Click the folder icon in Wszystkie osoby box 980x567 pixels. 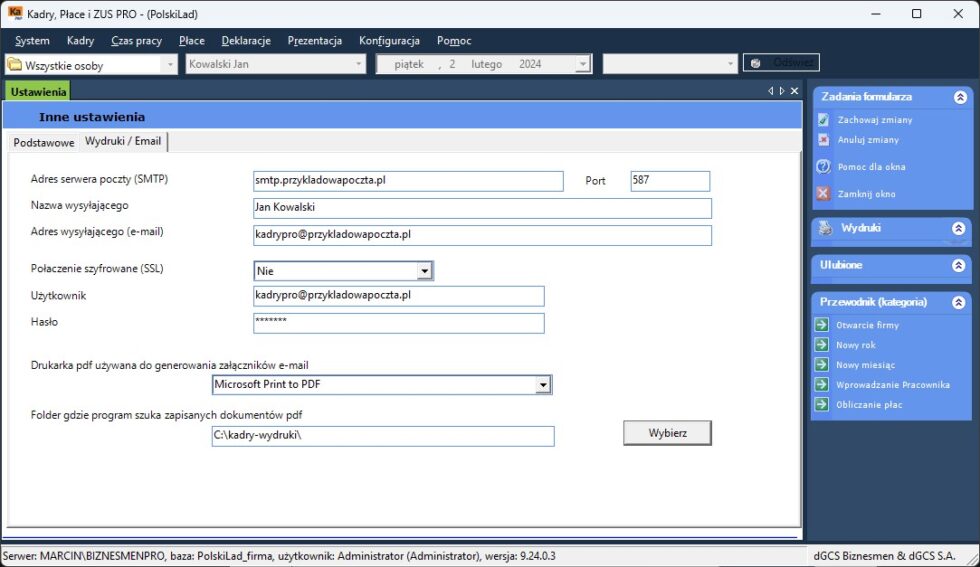tap(14, 64)
